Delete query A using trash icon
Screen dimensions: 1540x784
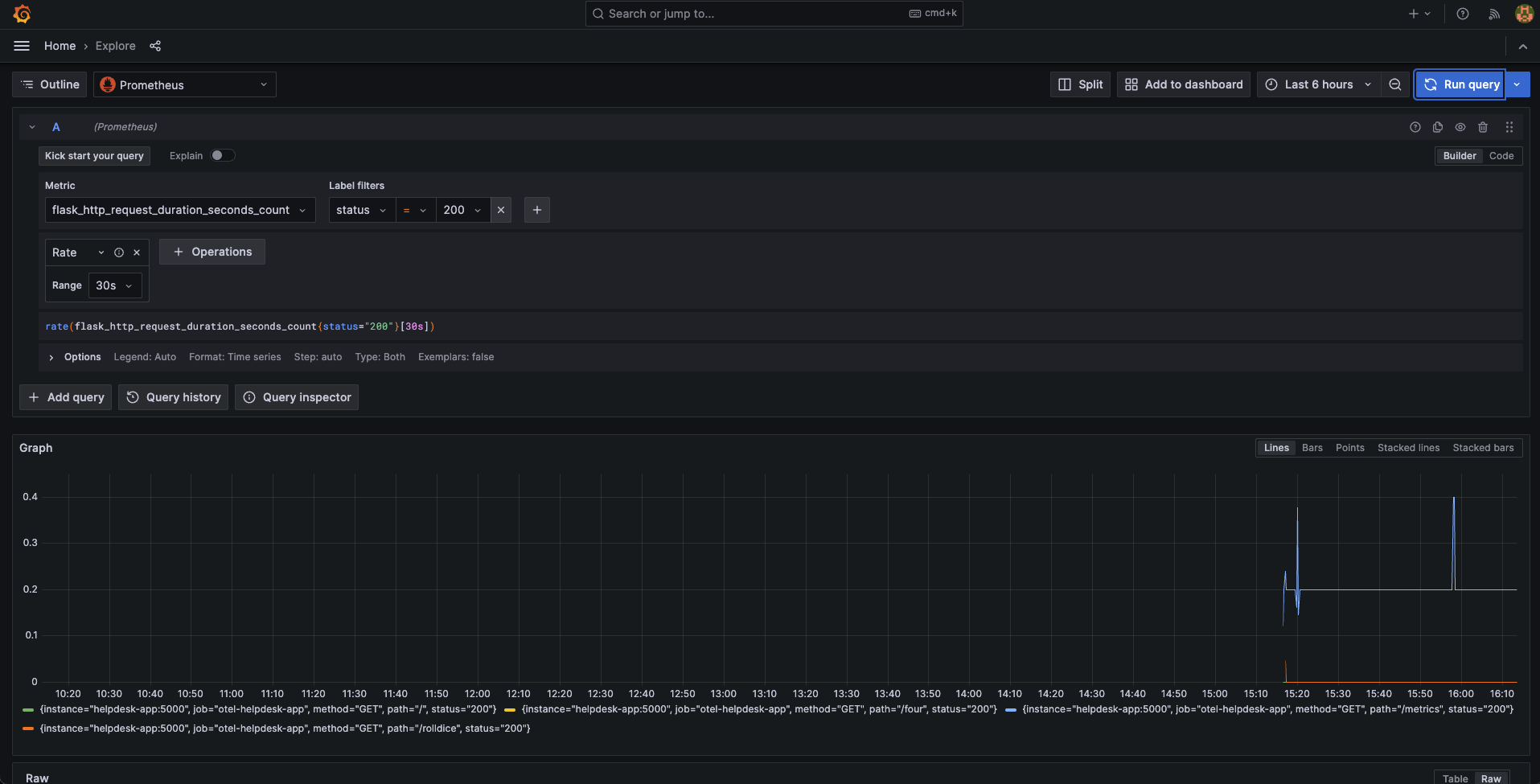point(1483,127)
